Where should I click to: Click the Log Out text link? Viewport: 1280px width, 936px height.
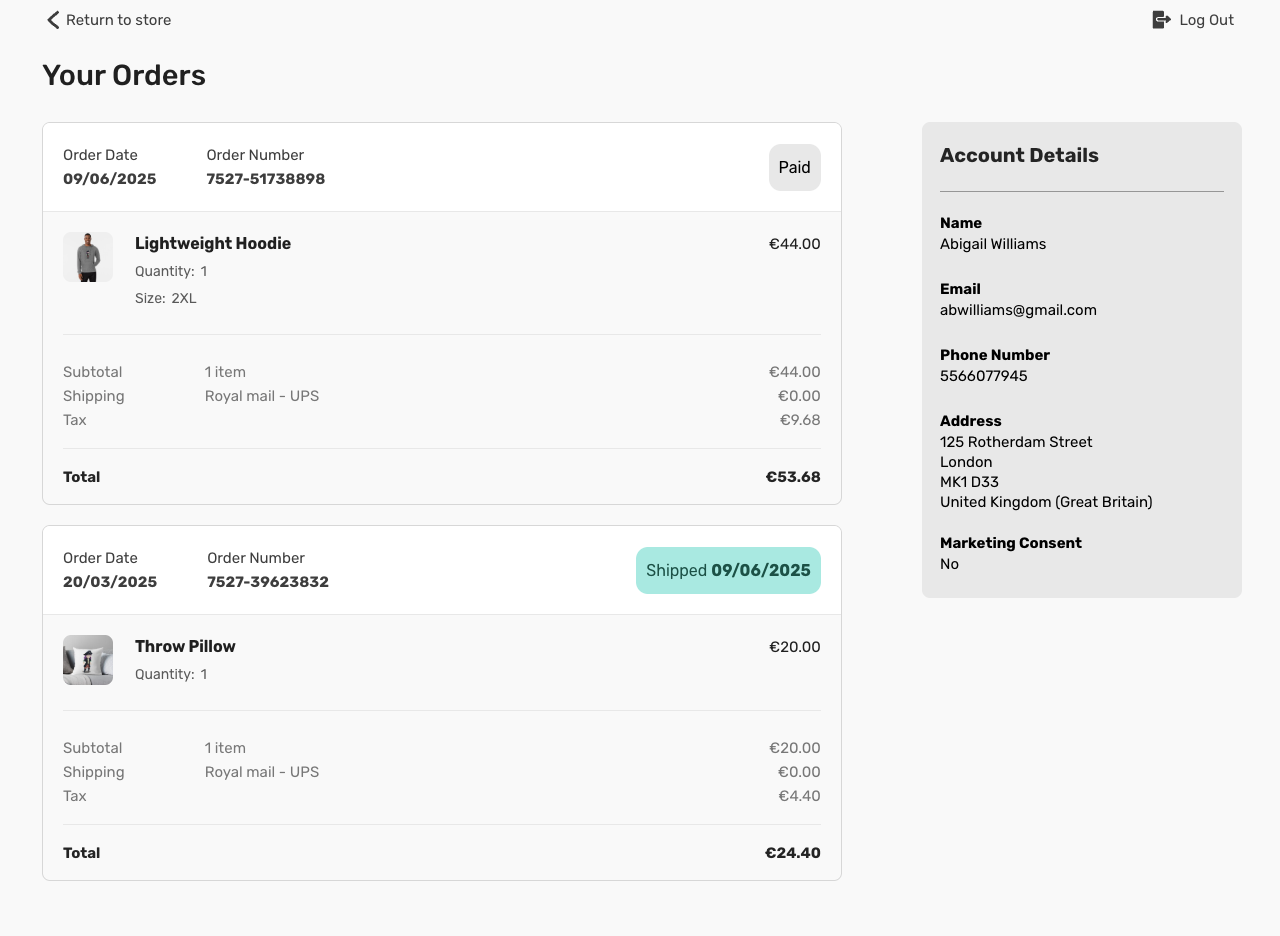(1206, 20)
